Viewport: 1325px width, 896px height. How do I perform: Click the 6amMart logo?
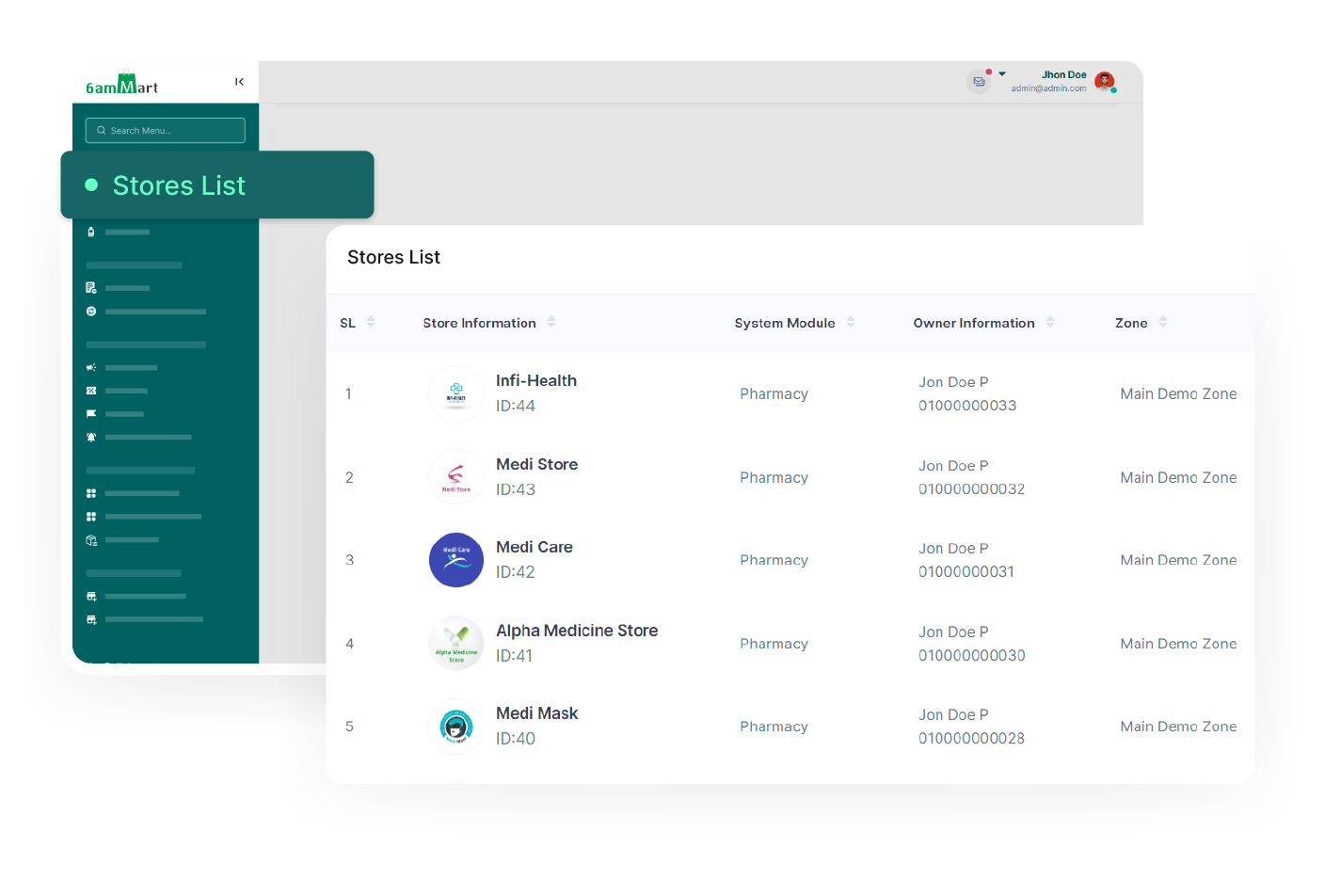pyautogui.click(x=121, y=85)
